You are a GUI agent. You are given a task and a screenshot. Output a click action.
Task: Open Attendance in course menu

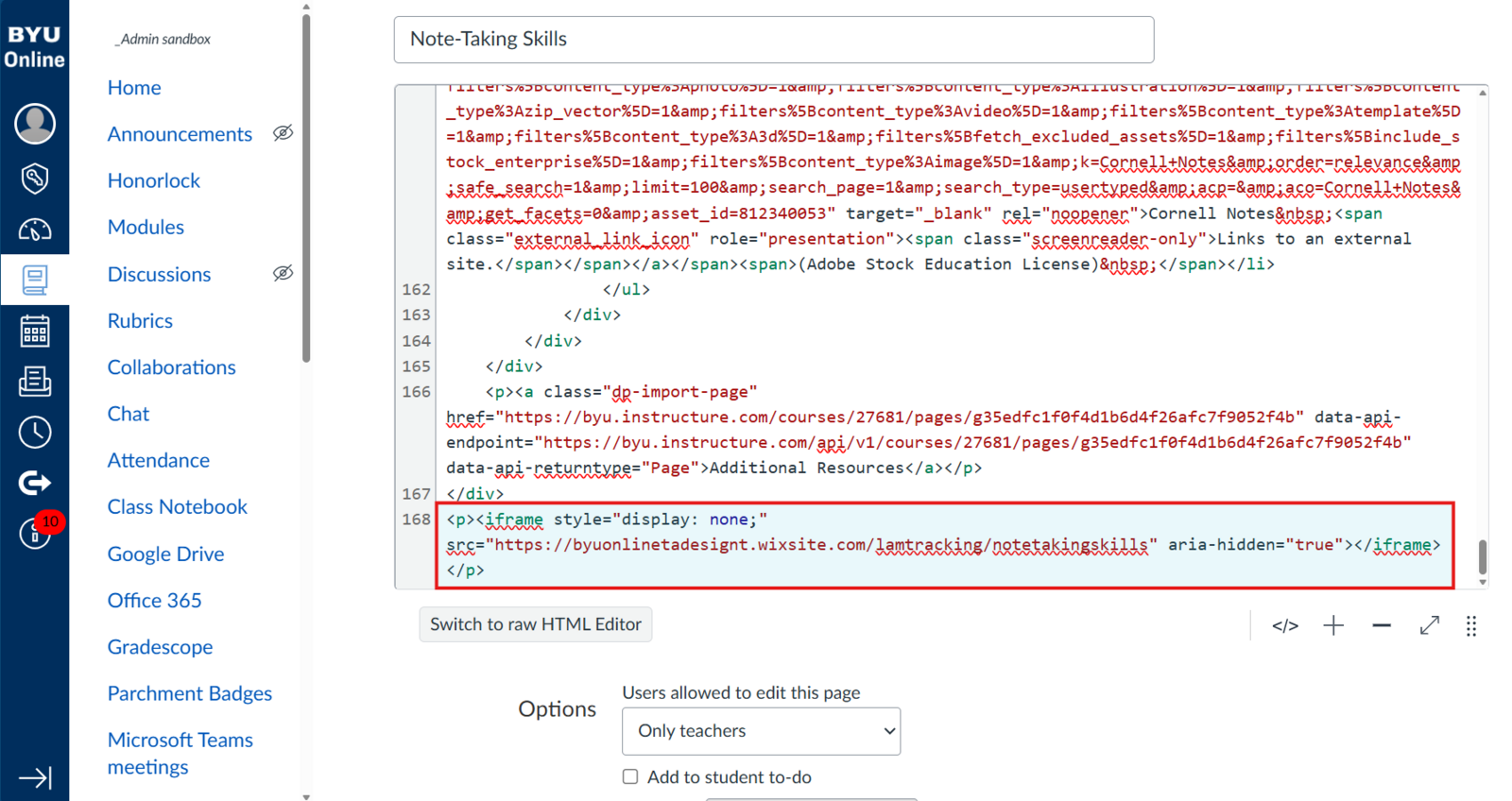[x=158, y=460]
